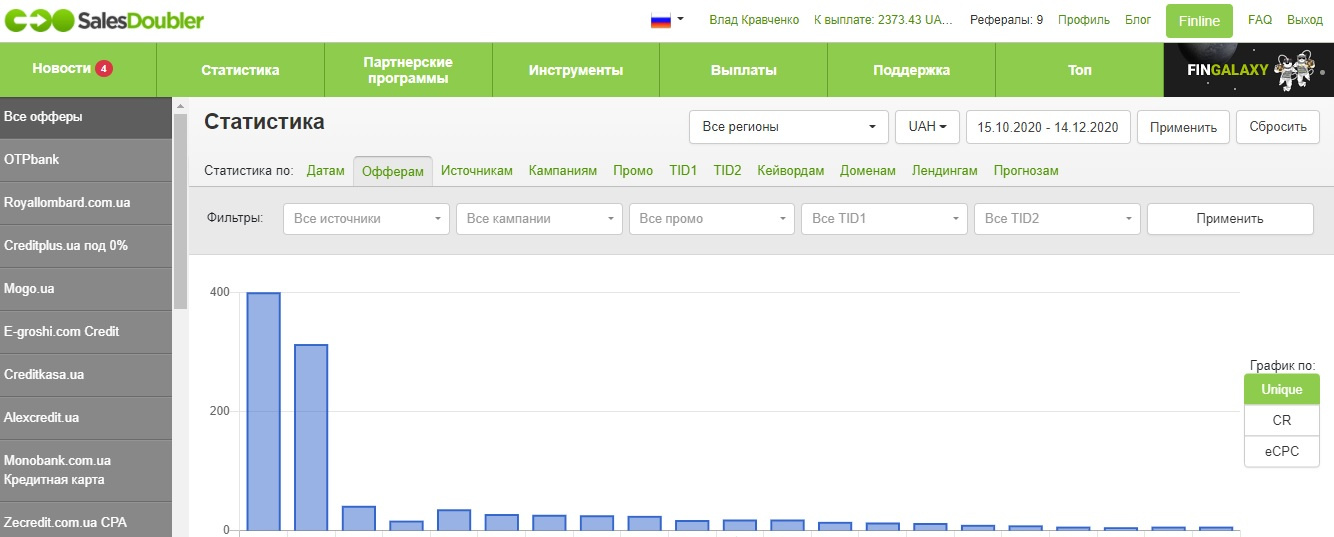Select Unique chart mode
1334x537 pixels.
[x=1282, y=390]
